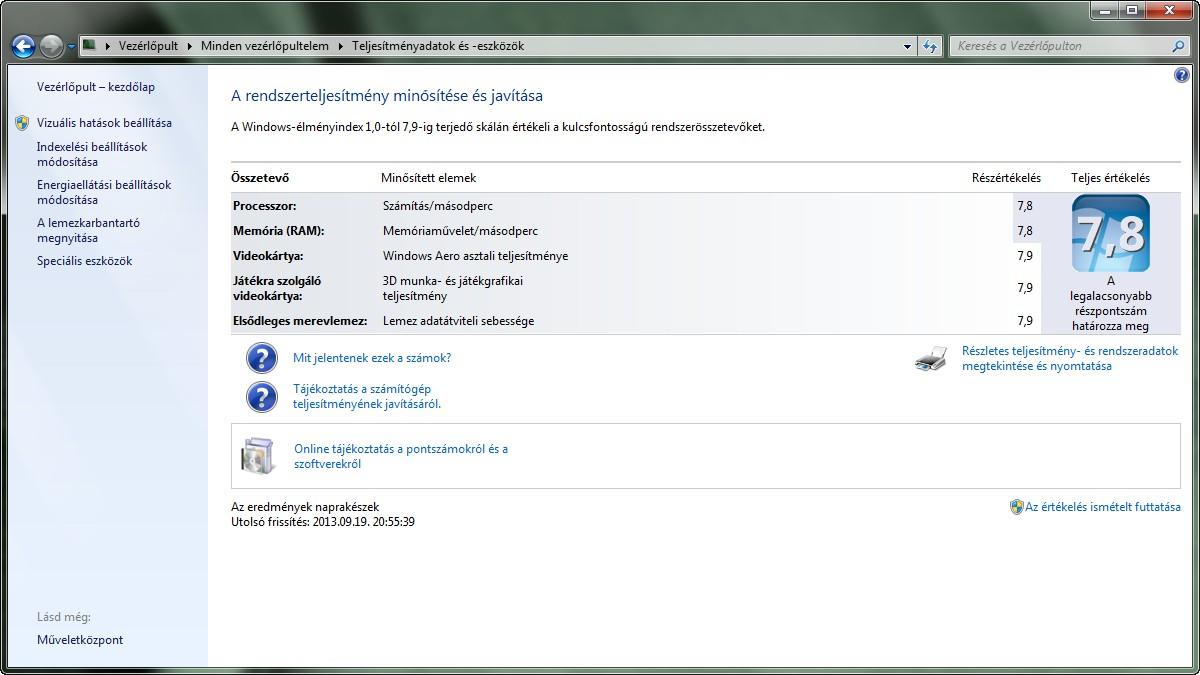1200x675 pixels.
Task: Open Vizuális hatások beállítása link
Action: pyautogui.click(x=104, y=123)
